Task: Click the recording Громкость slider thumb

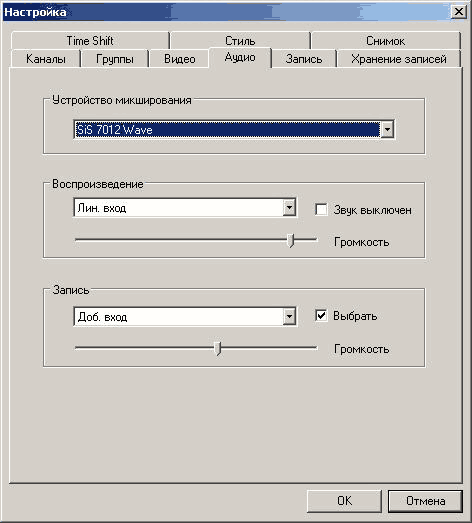Action: [217, 348]
